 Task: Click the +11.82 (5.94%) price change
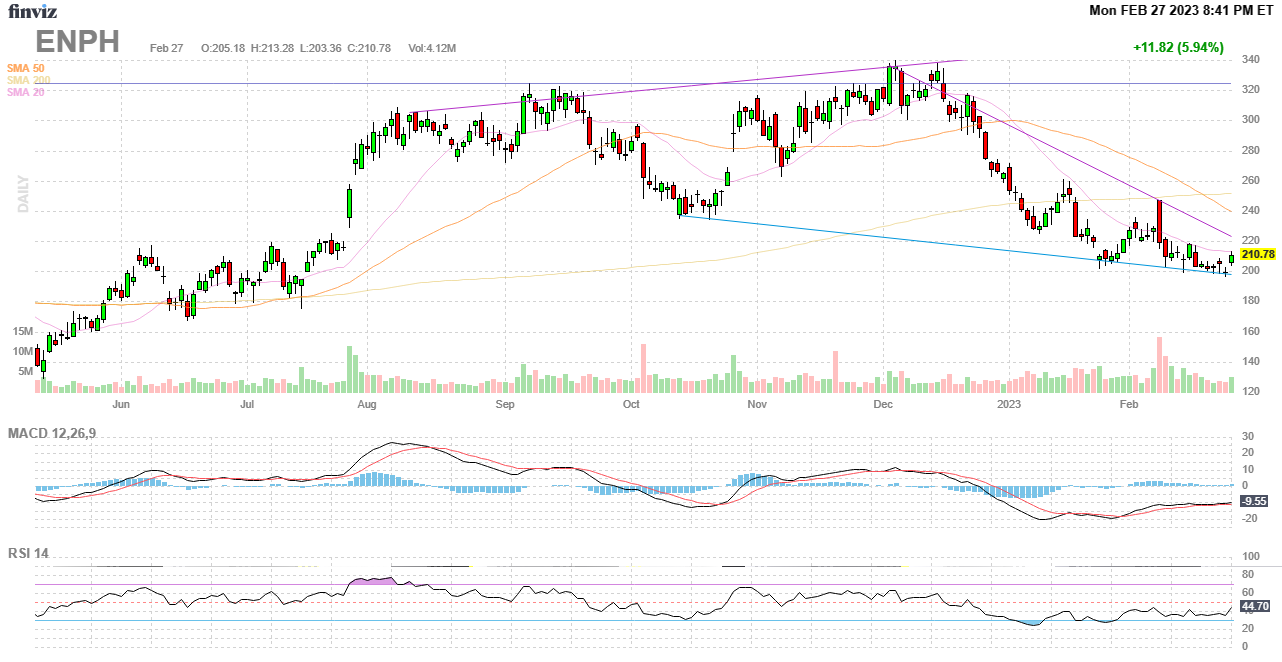click(1177, 47)
